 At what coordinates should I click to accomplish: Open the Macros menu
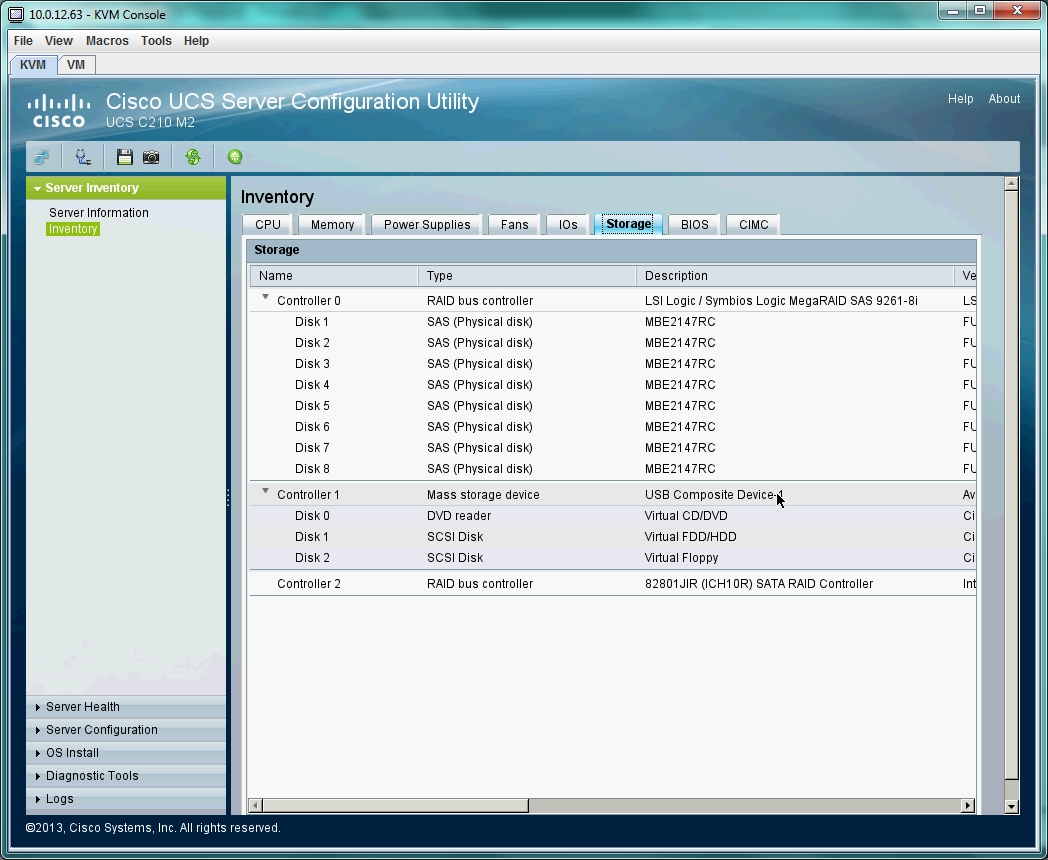point(107,41)
